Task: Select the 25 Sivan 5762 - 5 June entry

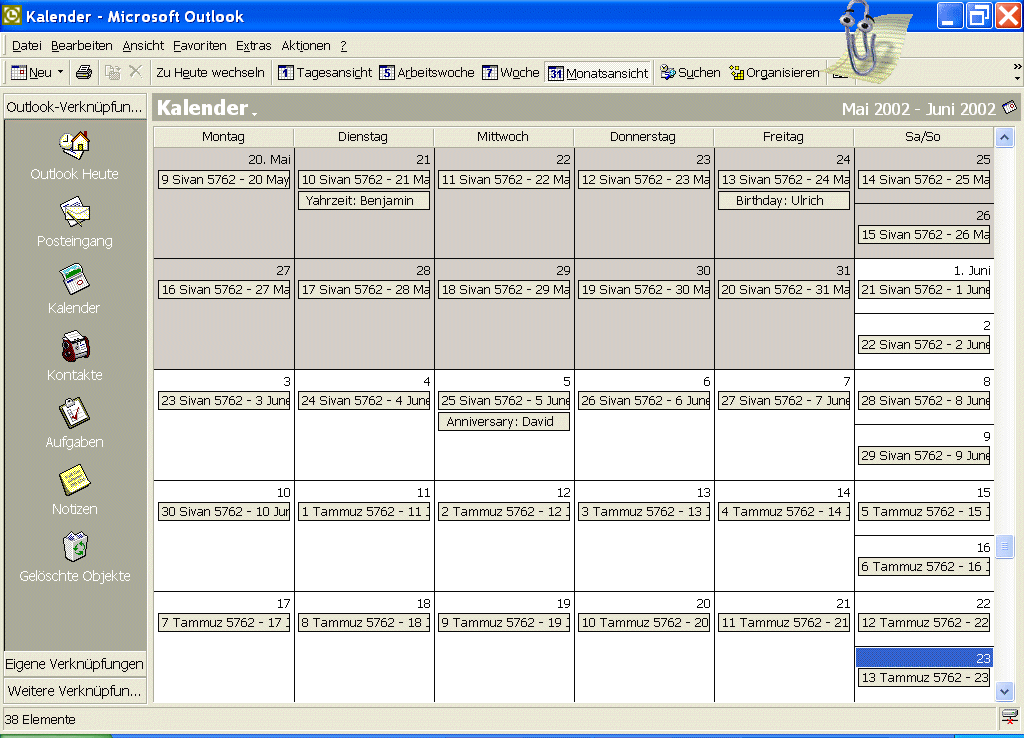Action: [504, 401]
